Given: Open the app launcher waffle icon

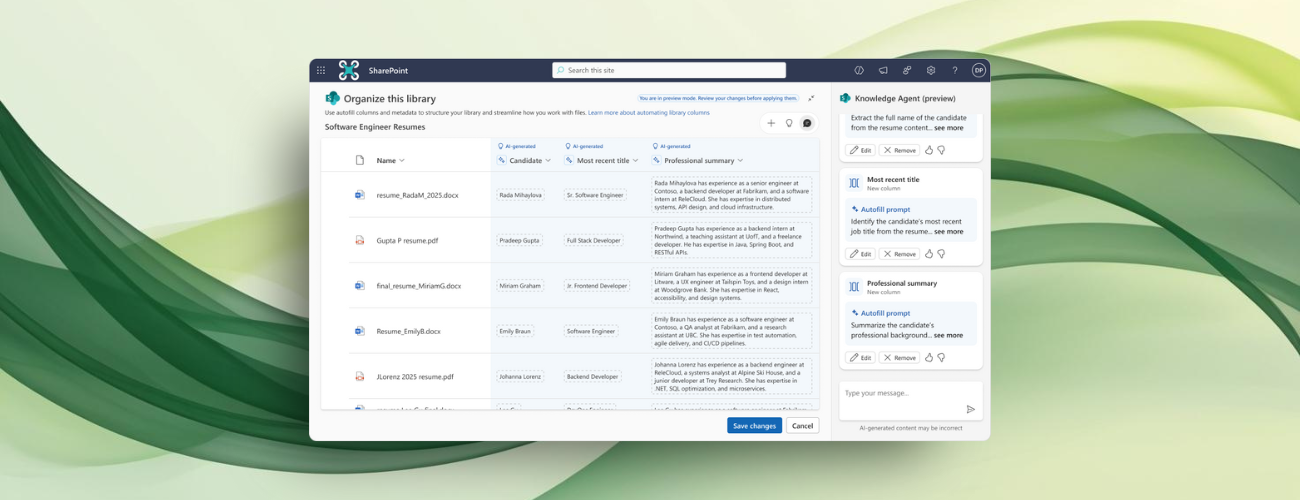Looking at the screenshot, I should [321, 70].
